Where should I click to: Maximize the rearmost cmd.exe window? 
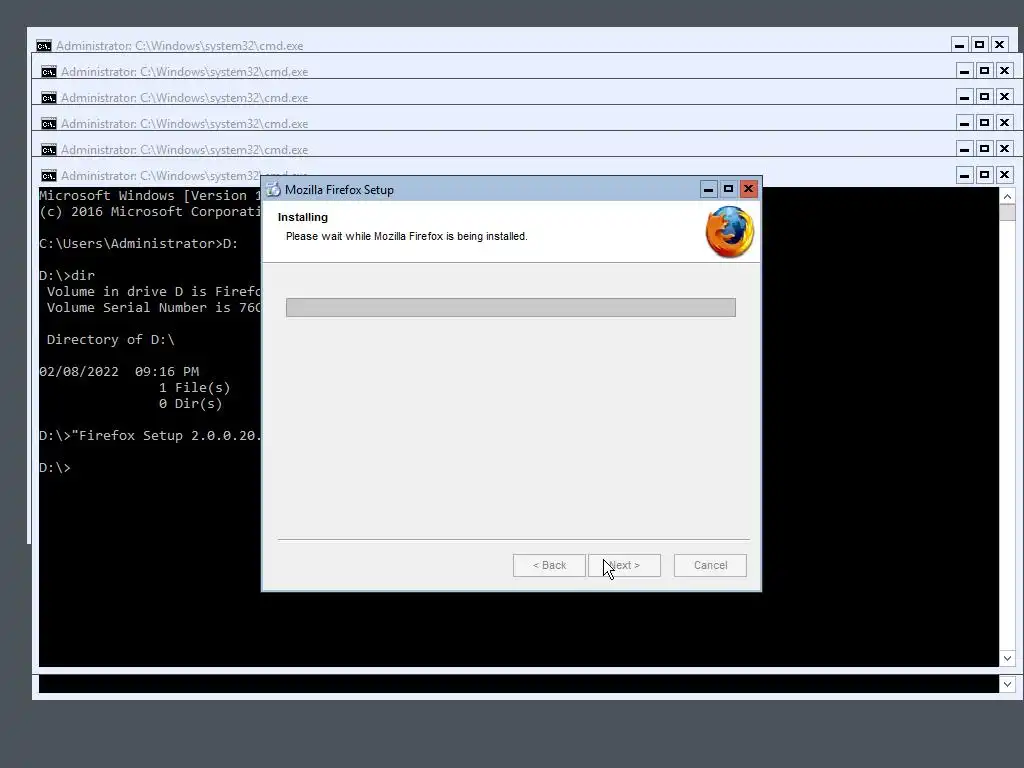coord(979,44)
